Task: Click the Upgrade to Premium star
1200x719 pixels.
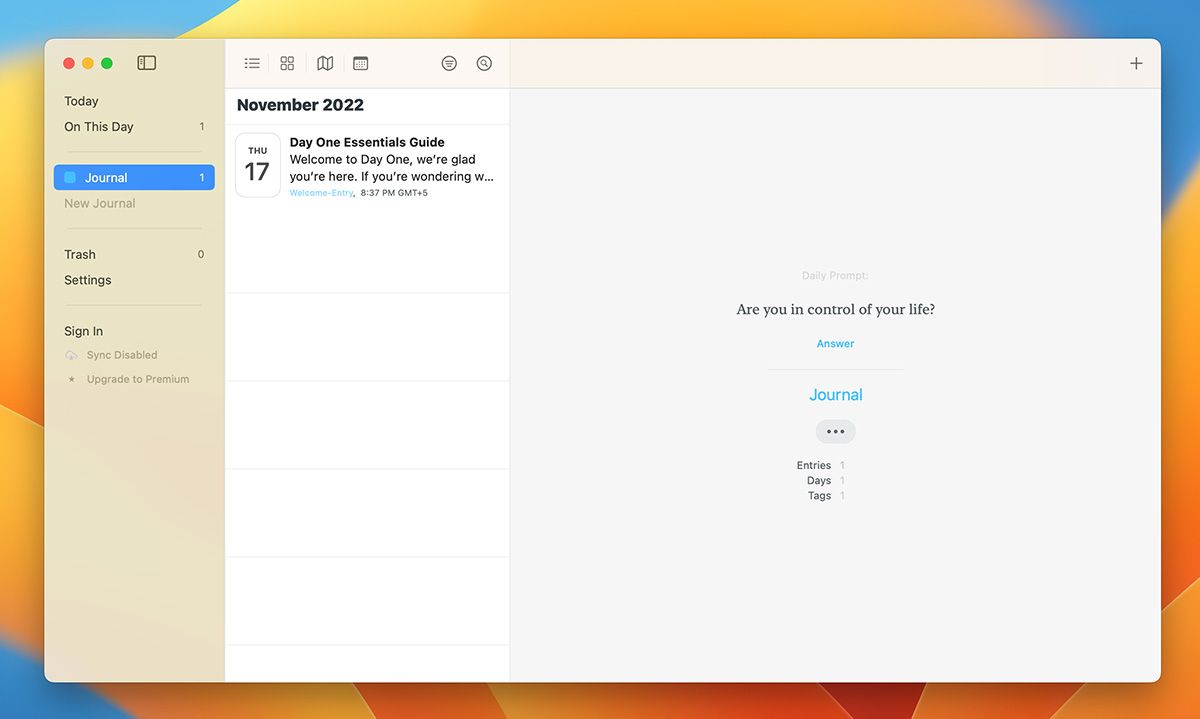Action: coord(71,380)
